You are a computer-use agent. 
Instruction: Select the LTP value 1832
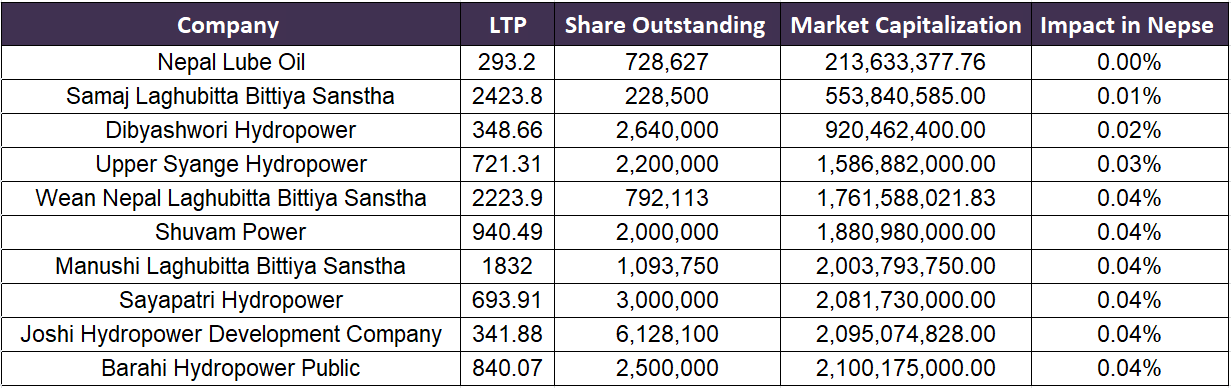tap(508, 267)
